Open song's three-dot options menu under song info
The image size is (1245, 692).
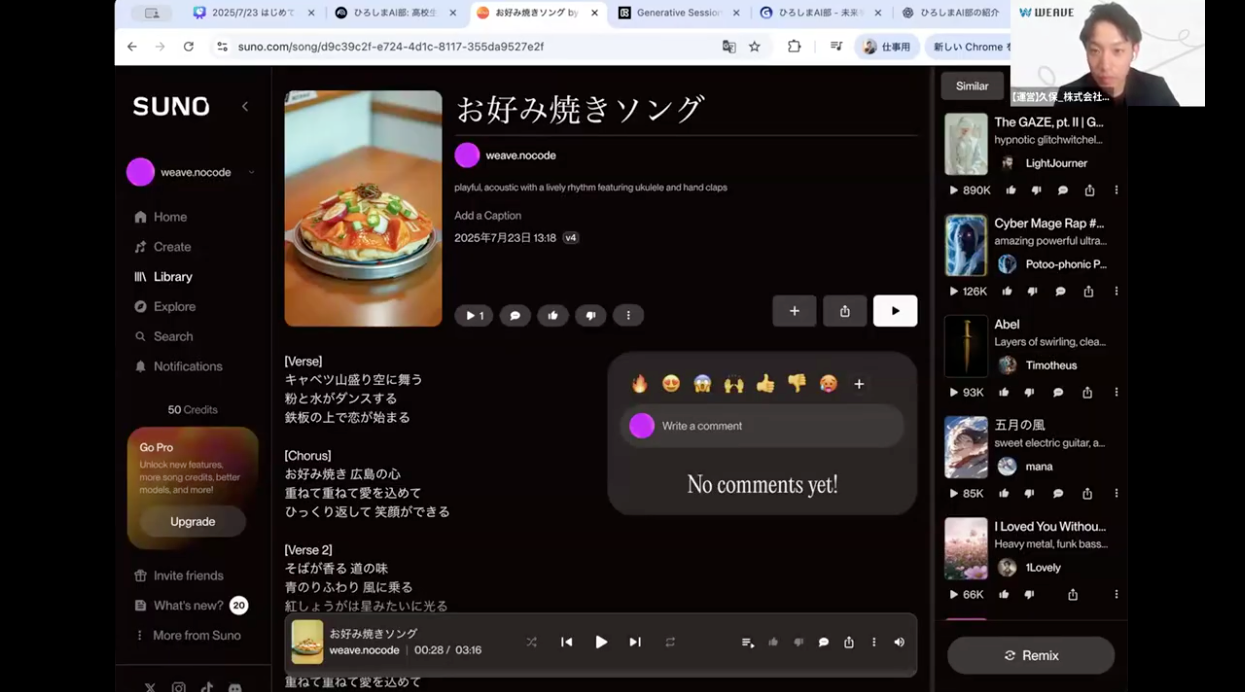pyautogui.click(x=628, y=315)
